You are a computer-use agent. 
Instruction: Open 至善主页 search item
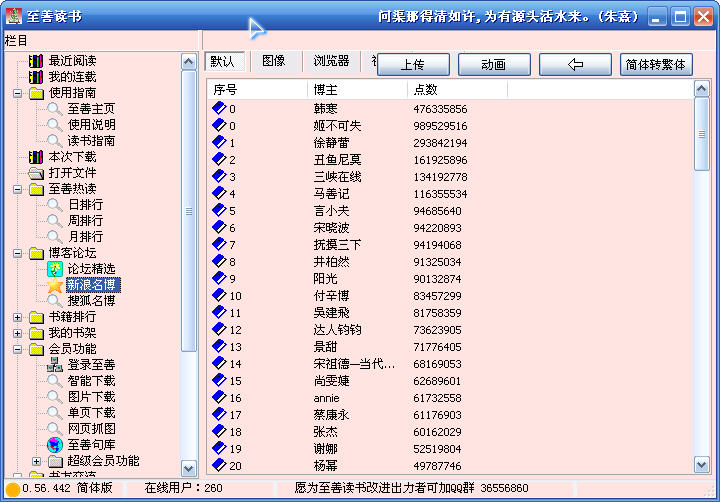click(x=91, y=109)
